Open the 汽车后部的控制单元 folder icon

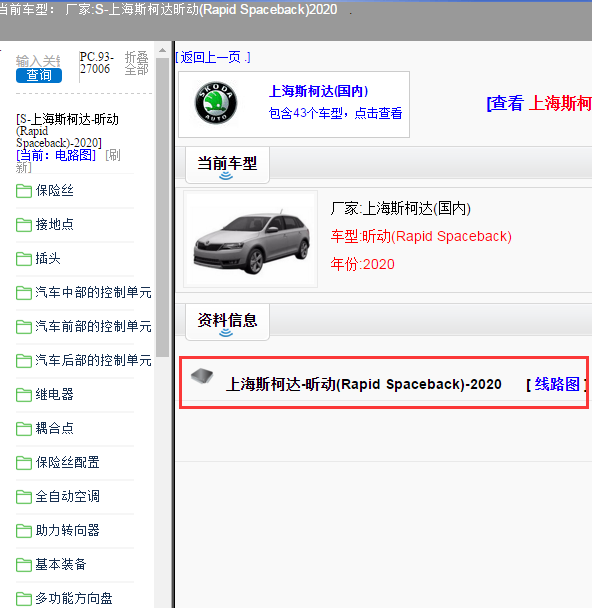24,361
